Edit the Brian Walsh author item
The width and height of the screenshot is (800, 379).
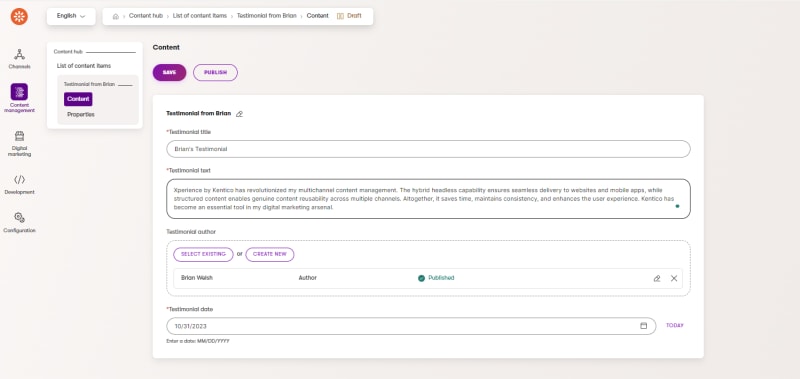(x=657, y=279)
